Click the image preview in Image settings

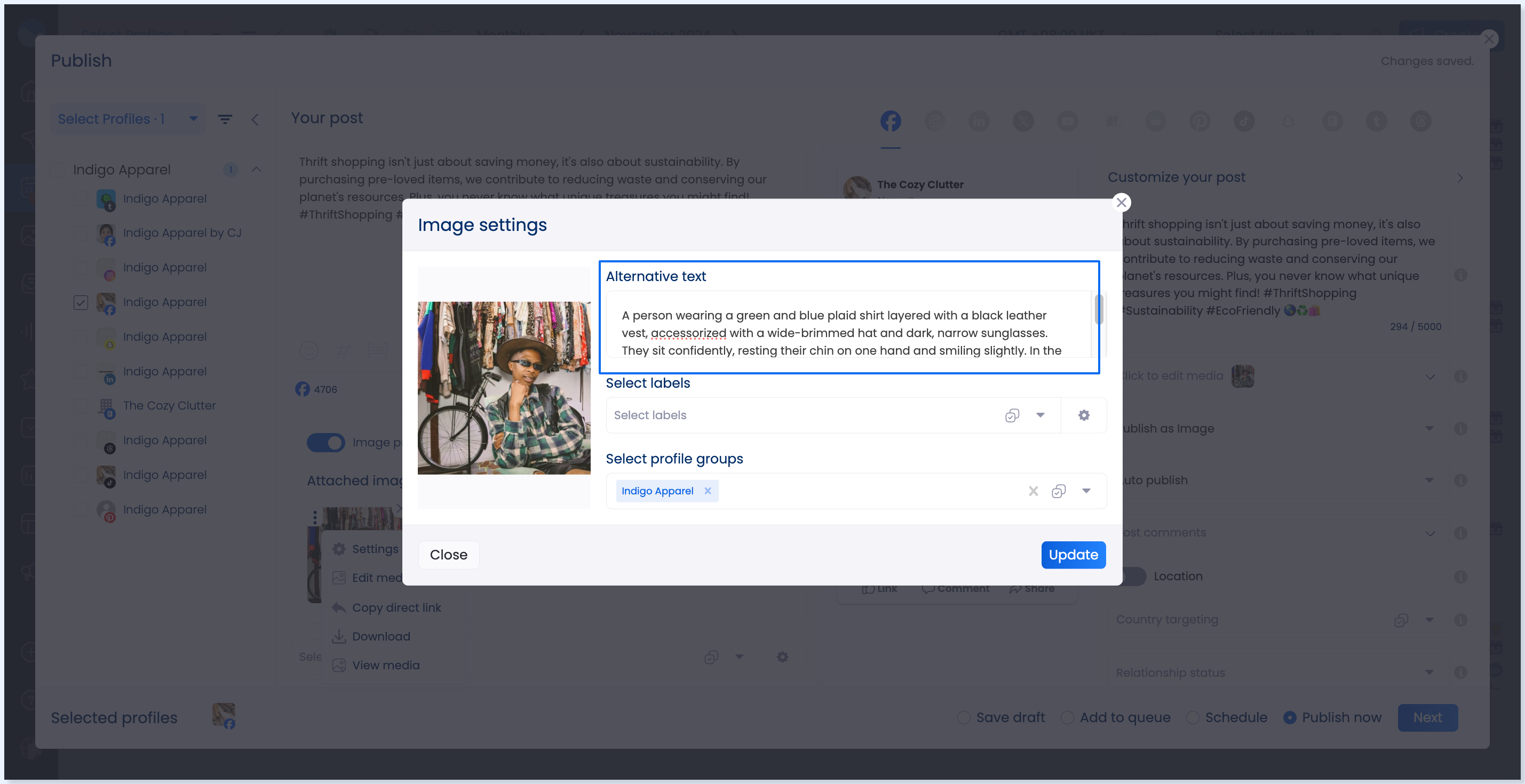[504, 388]
